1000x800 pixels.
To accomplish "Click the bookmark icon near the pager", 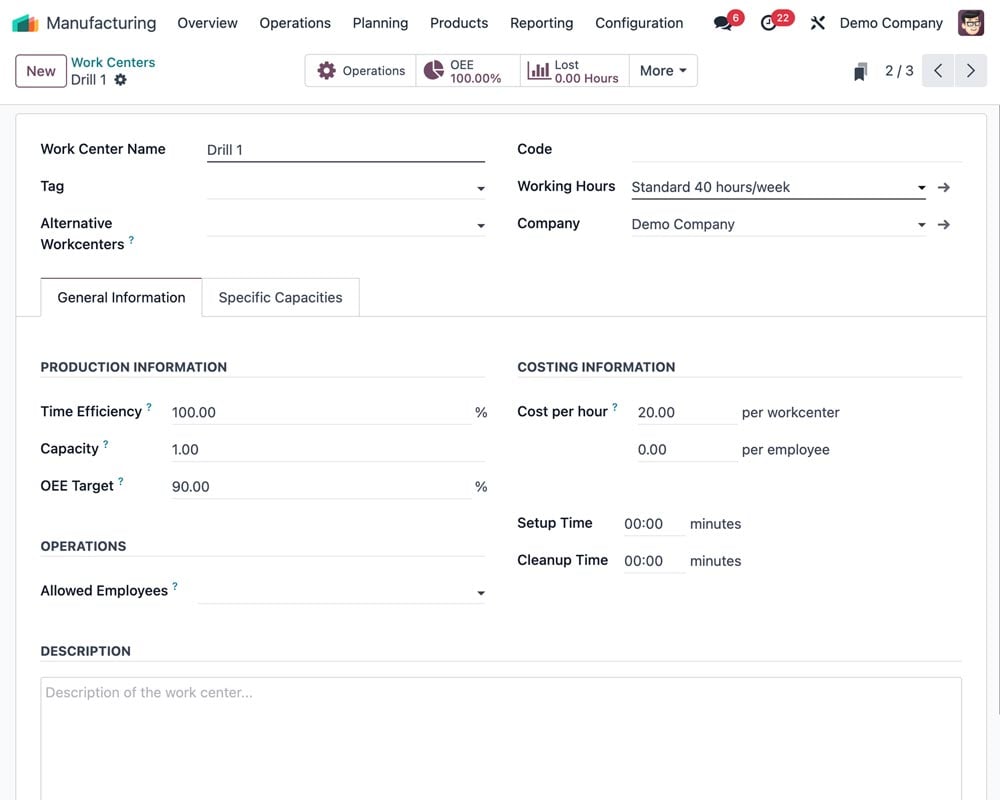I will pyautogui.click(x=860, y=70).
